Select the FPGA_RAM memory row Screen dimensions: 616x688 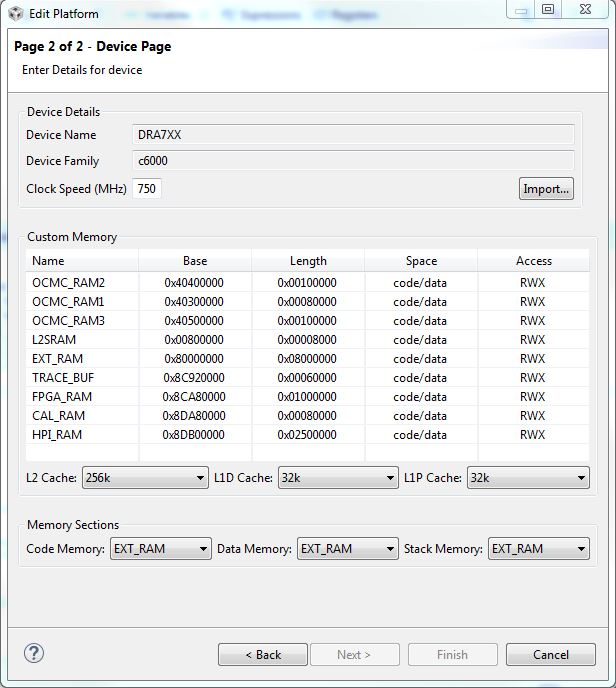click(308, 397)
